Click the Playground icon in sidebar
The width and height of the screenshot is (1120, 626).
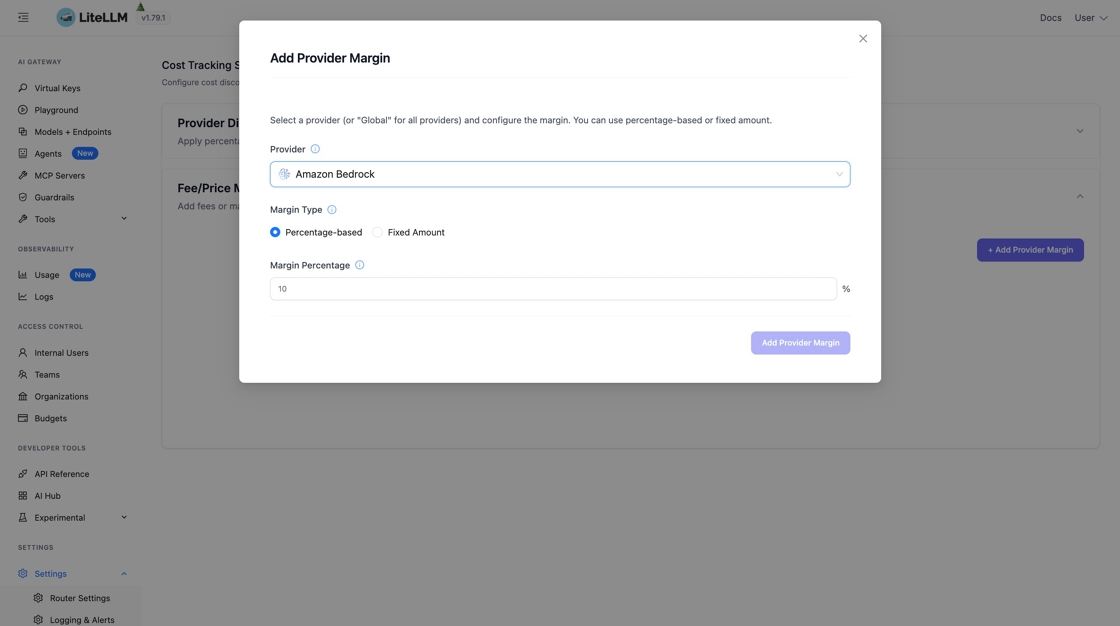point(23,110)
